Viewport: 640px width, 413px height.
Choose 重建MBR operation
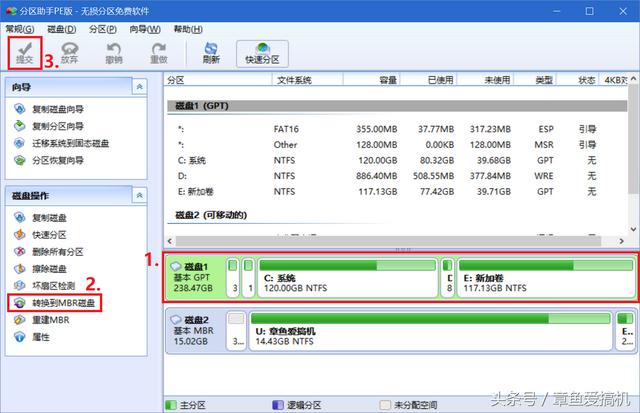[51, 320]
